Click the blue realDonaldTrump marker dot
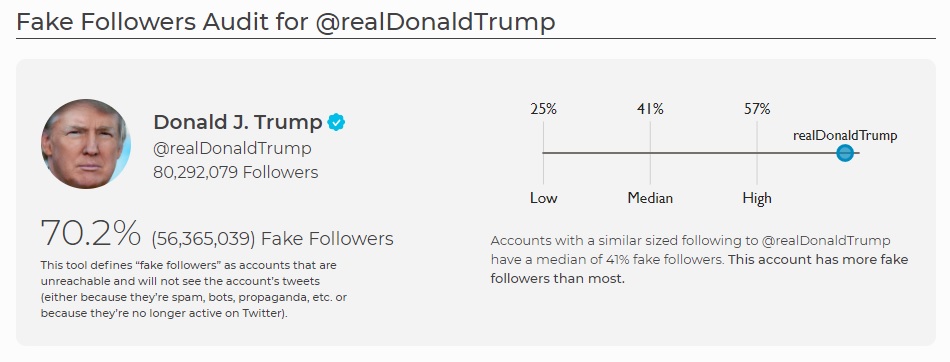The height and width of the screenshot is (362, 950). [845, 153]
